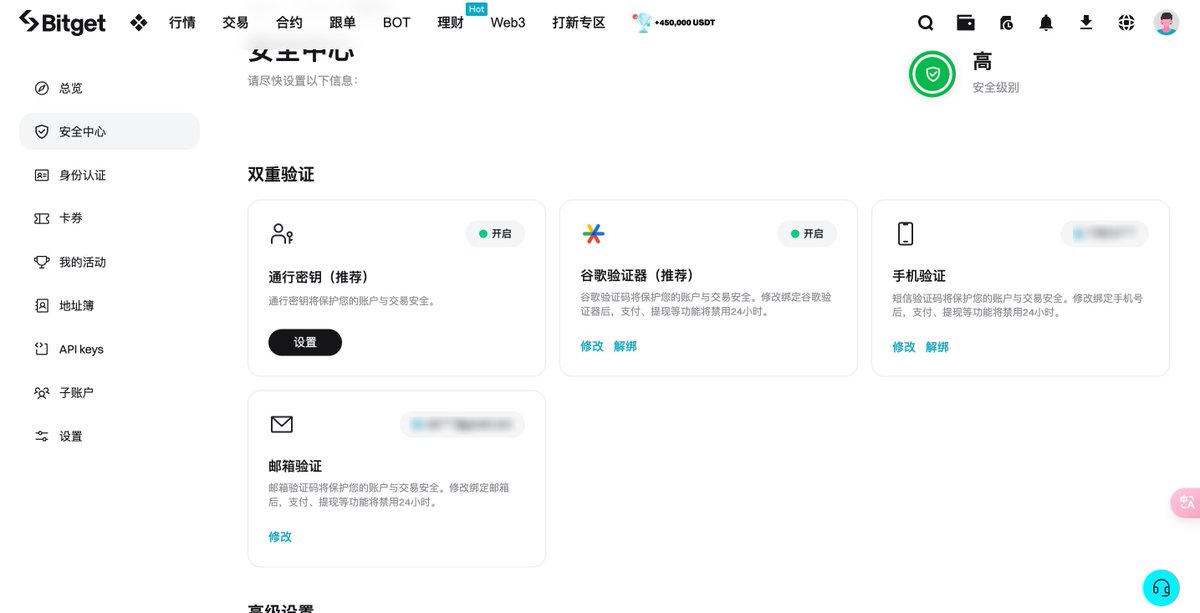
Task: Click the Bitget logo
Action: tap(62, 22)
